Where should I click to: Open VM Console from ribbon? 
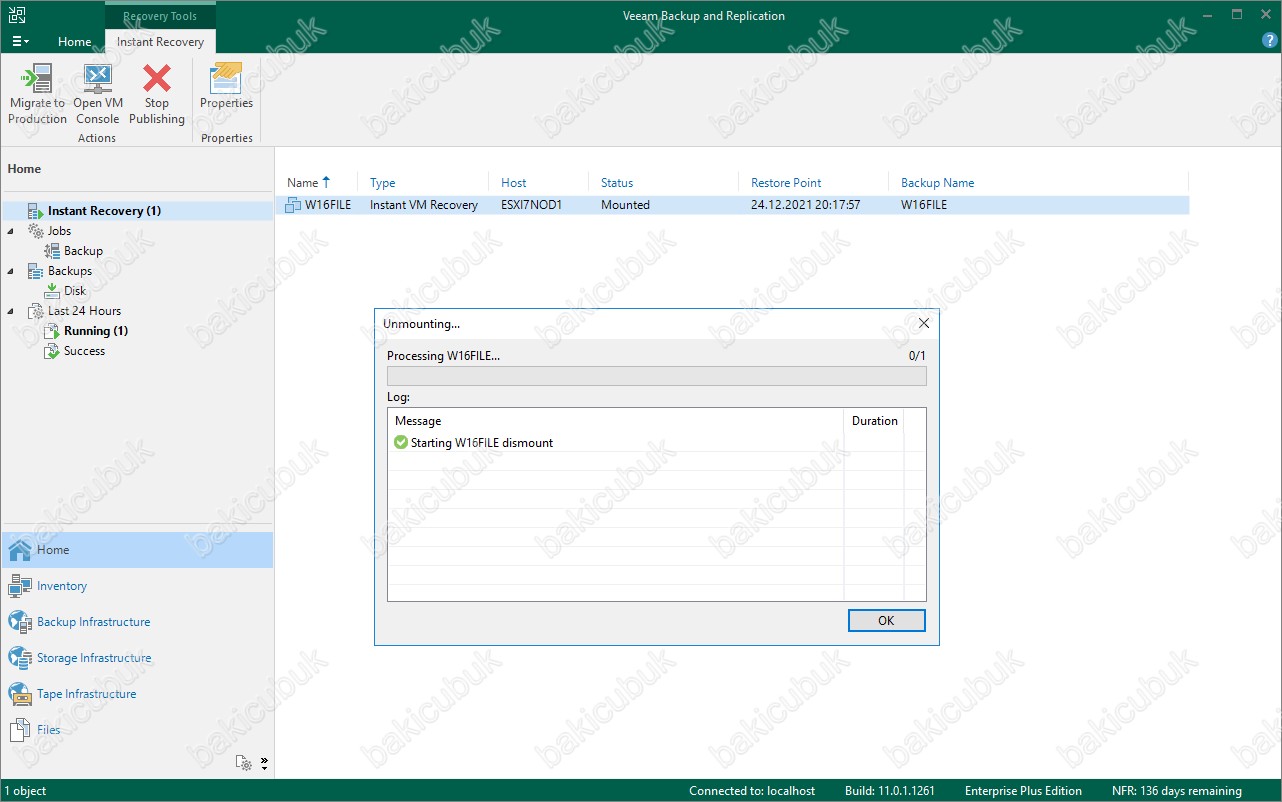coord(98,95)
